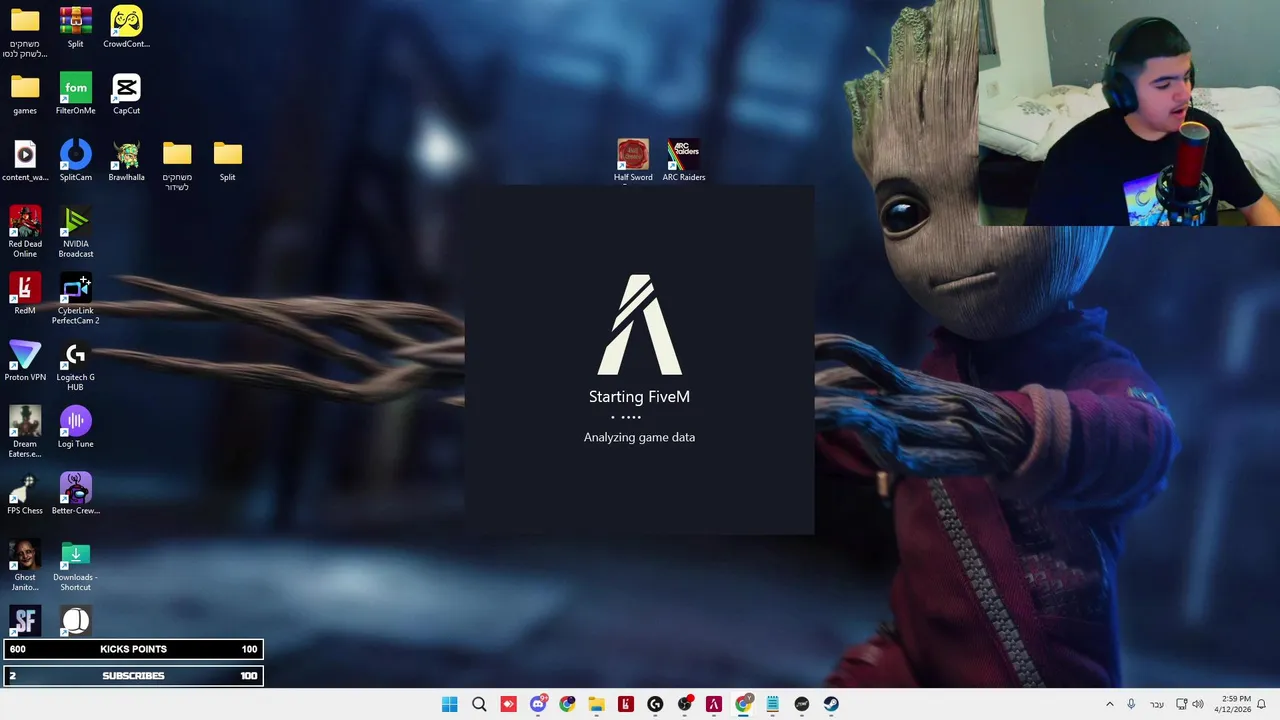The height and width of the screenshot is (720, 1280).
Task: Click the FiveM logo on splash screen
Action: pyautogui.click(x=640, y=325)
